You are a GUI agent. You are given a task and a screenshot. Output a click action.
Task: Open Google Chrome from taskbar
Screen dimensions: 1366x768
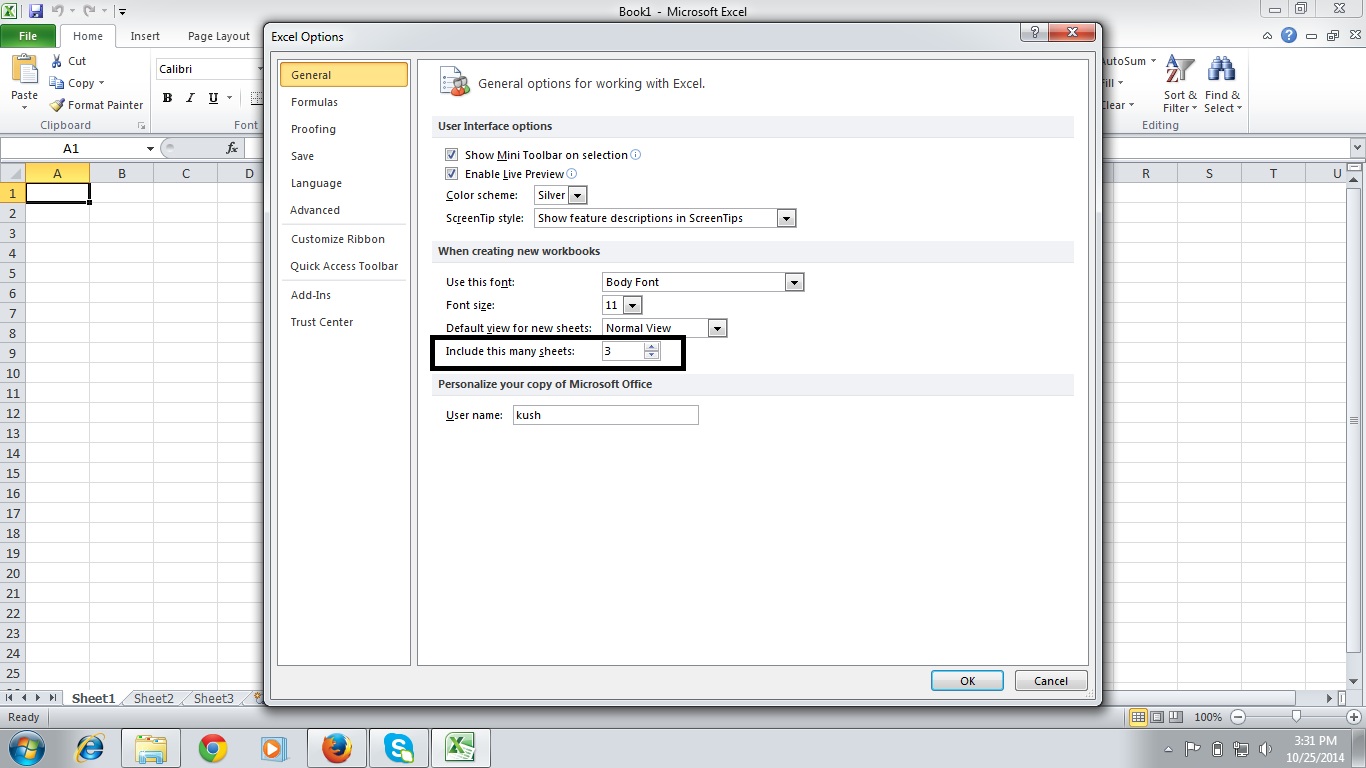coord(212,747)
